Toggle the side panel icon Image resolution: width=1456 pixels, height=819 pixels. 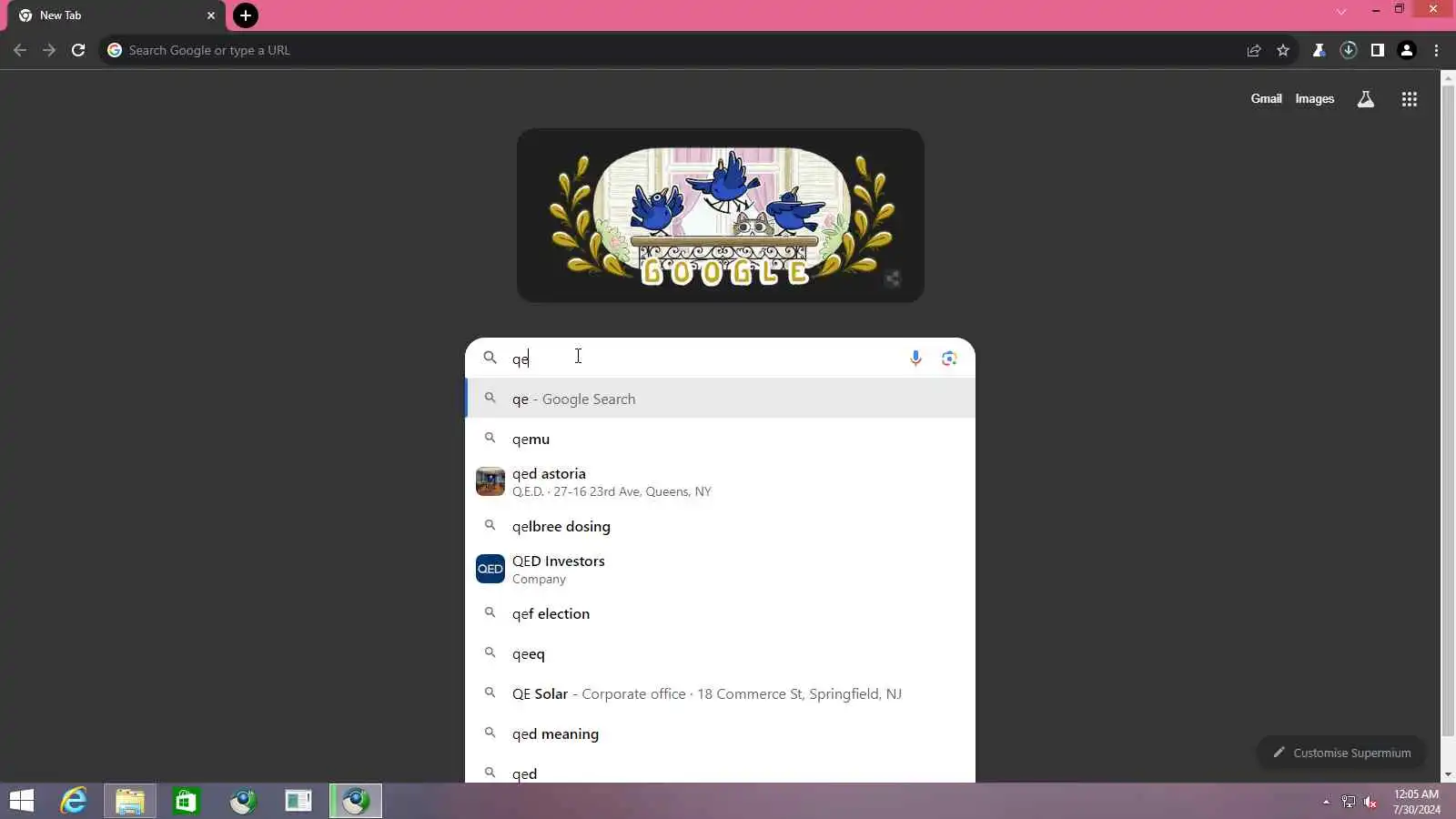[x=1378, y=50]
